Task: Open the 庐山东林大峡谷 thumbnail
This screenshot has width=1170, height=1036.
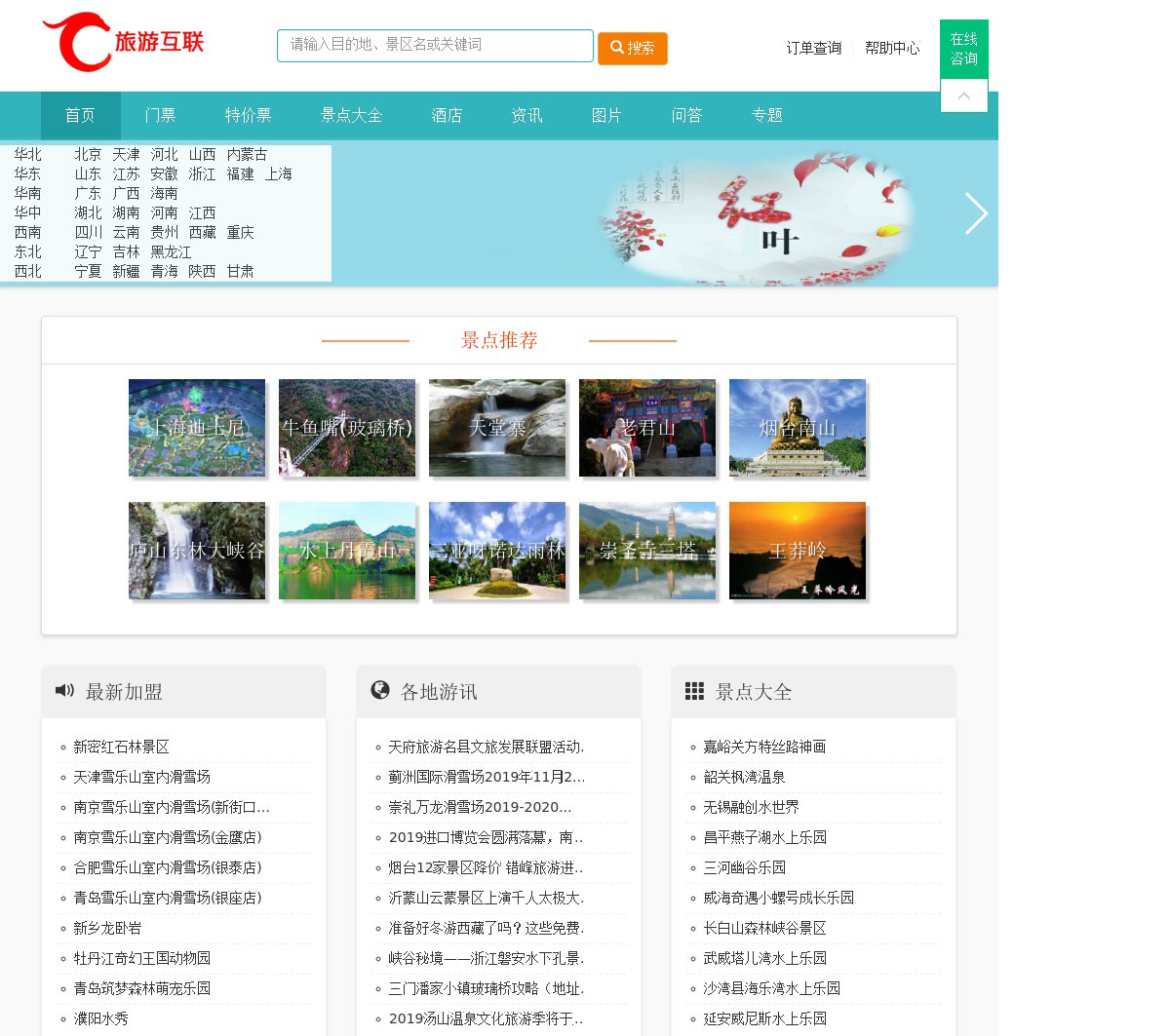Action: click(197, 551)
